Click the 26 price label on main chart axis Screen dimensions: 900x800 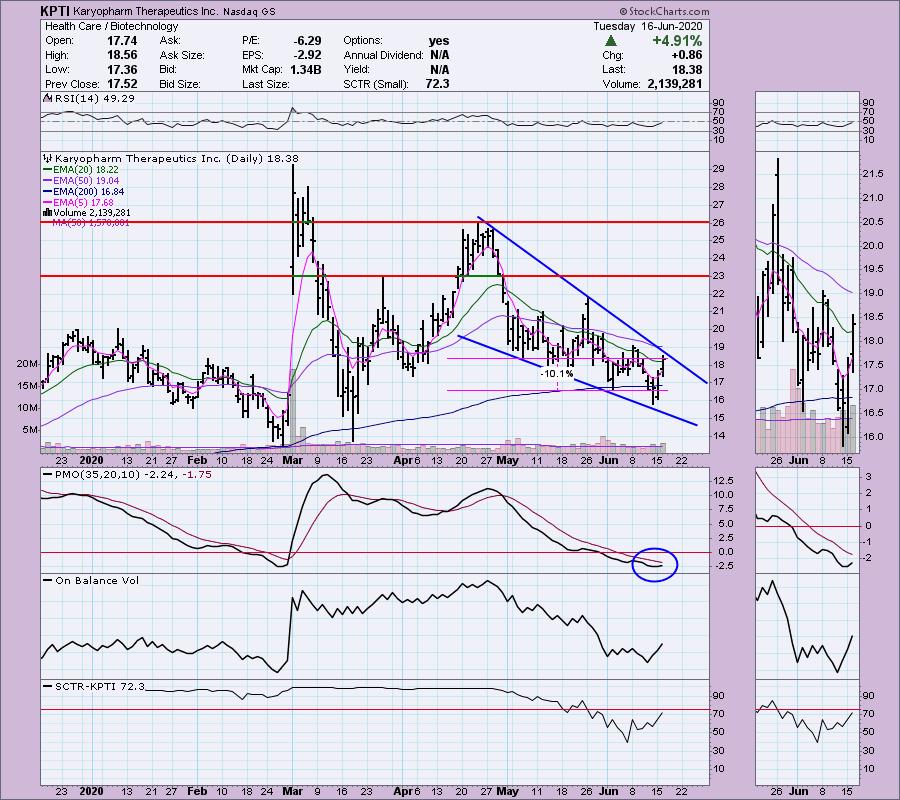719,223
